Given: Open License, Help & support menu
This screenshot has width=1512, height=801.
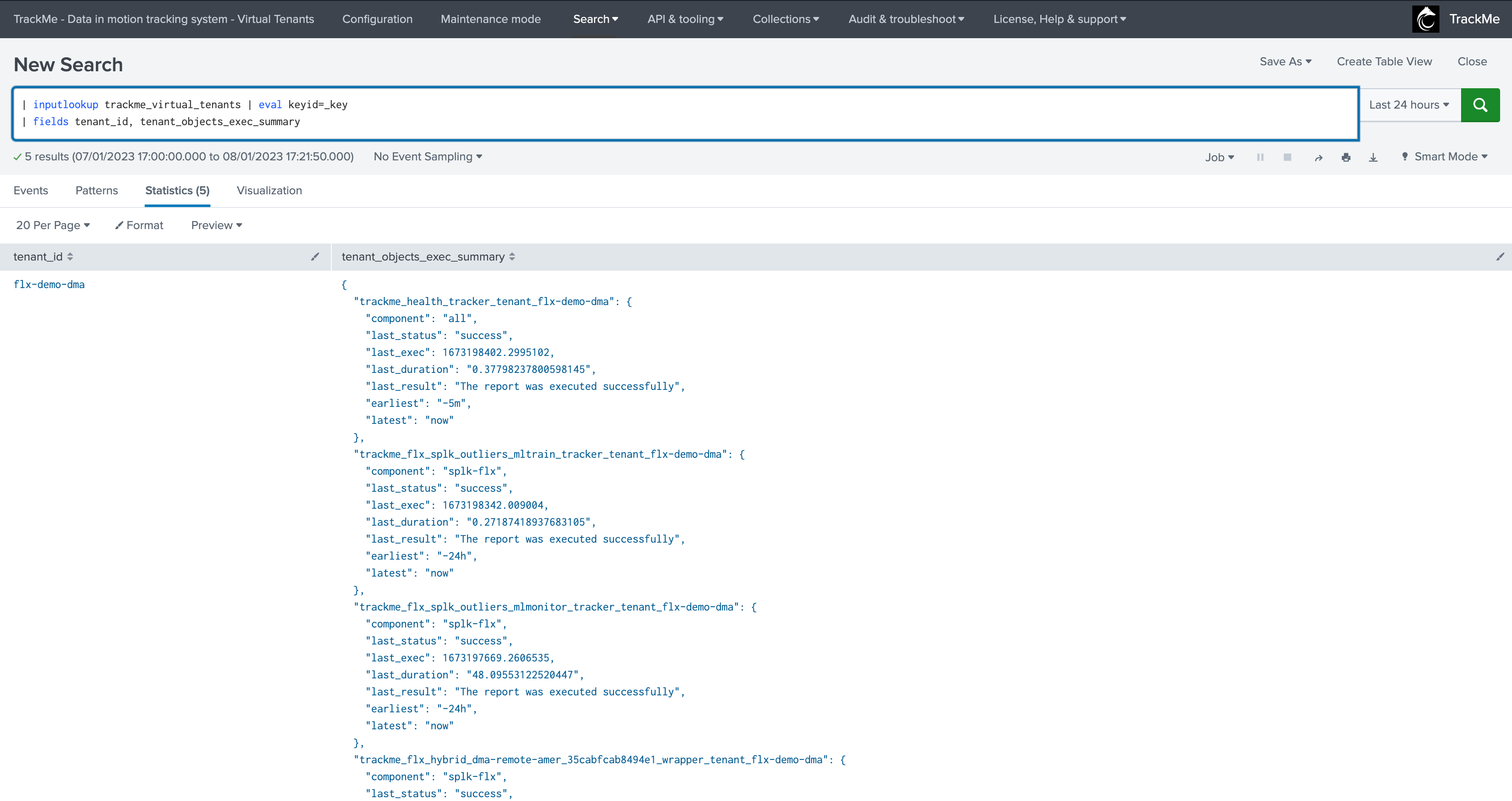Looking at the screenshot, I should pos(1059,19).
